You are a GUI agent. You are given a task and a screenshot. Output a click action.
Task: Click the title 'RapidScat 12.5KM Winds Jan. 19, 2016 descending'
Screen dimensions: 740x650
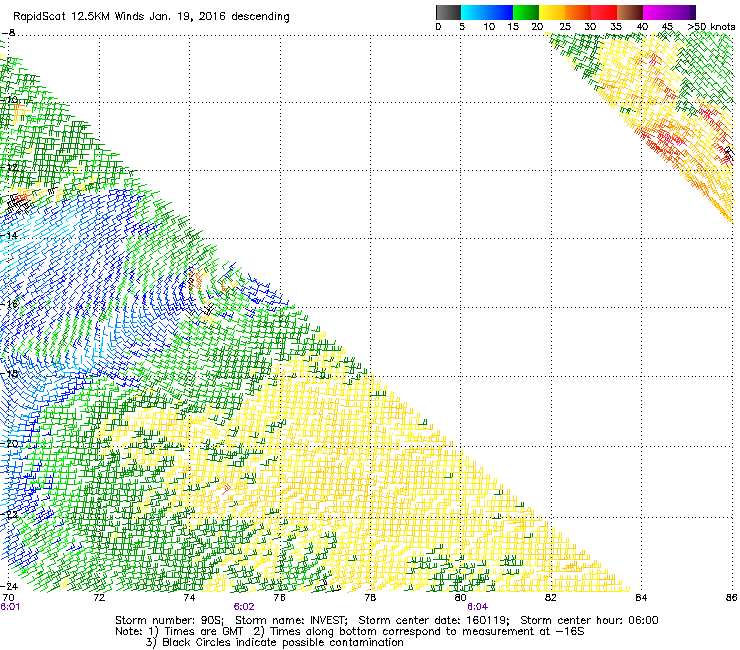click(151, 17)
